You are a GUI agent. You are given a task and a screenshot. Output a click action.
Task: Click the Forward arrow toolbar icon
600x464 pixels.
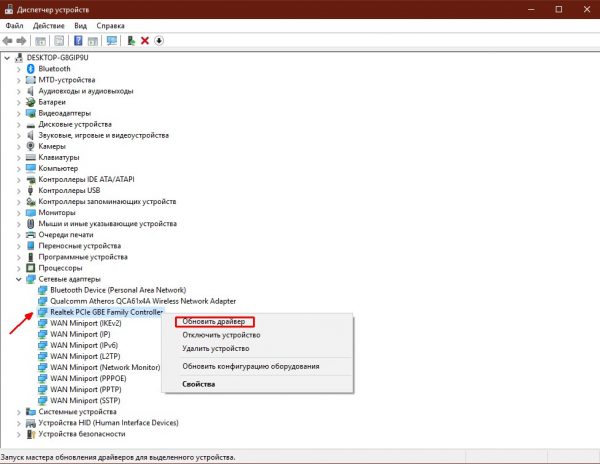pos(21,41)
